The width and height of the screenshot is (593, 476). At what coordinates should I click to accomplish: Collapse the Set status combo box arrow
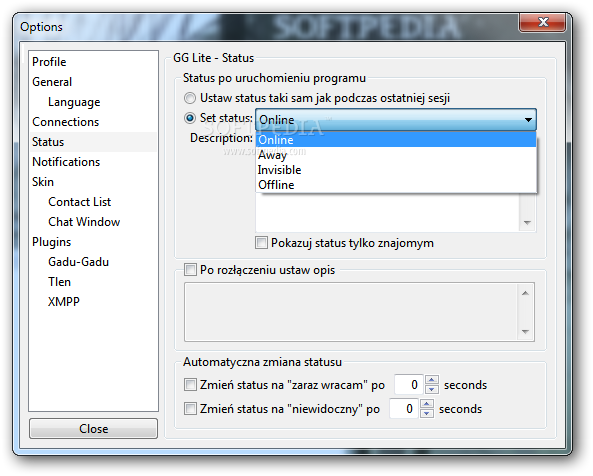click(x=528, y=120)
